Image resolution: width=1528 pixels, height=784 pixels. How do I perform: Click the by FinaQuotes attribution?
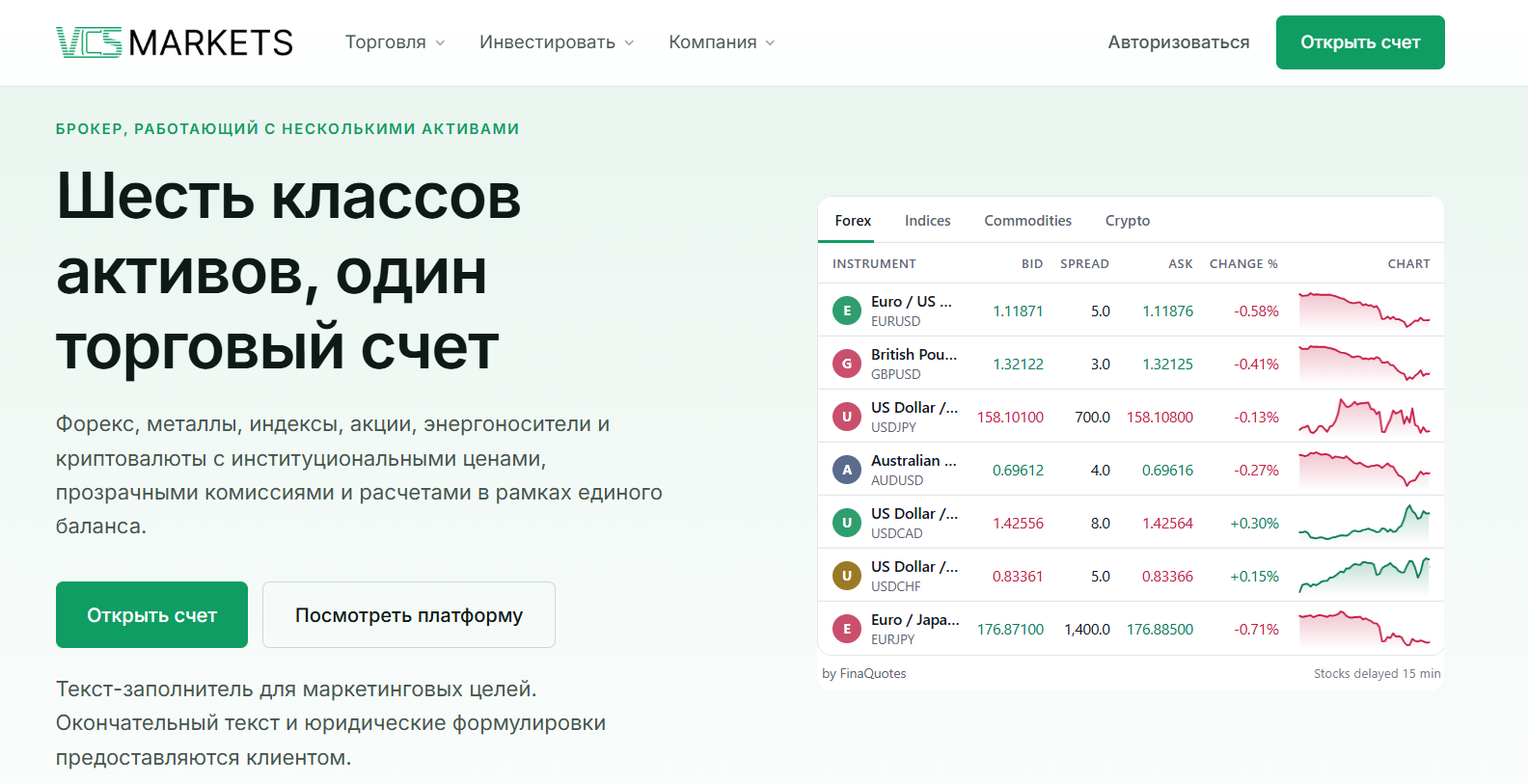864,673
